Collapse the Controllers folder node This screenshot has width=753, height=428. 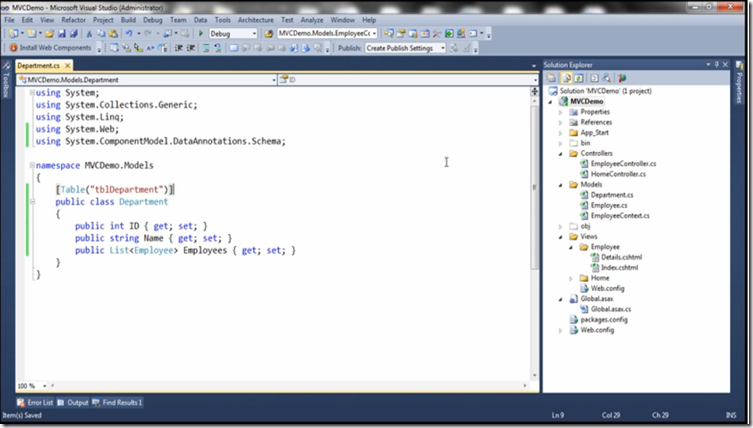coord(560,154)
